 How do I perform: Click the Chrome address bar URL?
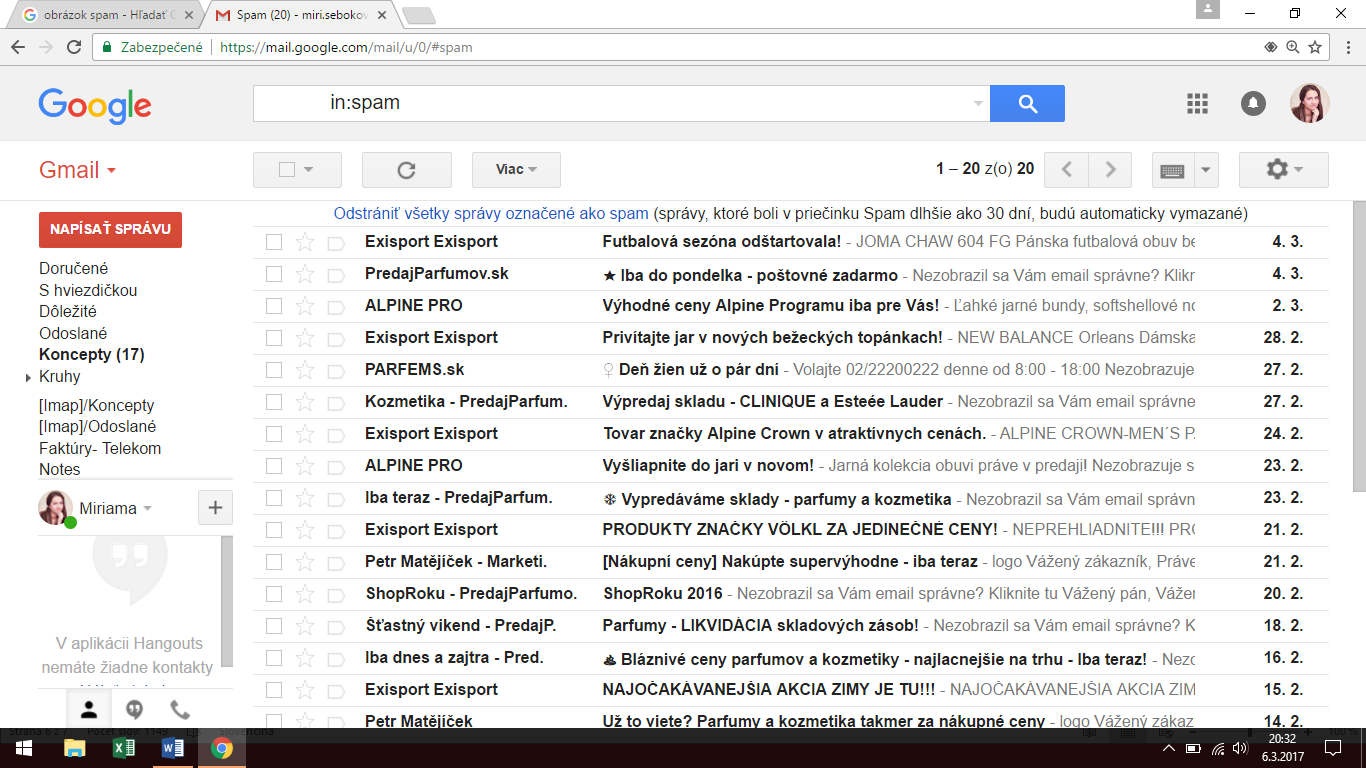(346, 47)
